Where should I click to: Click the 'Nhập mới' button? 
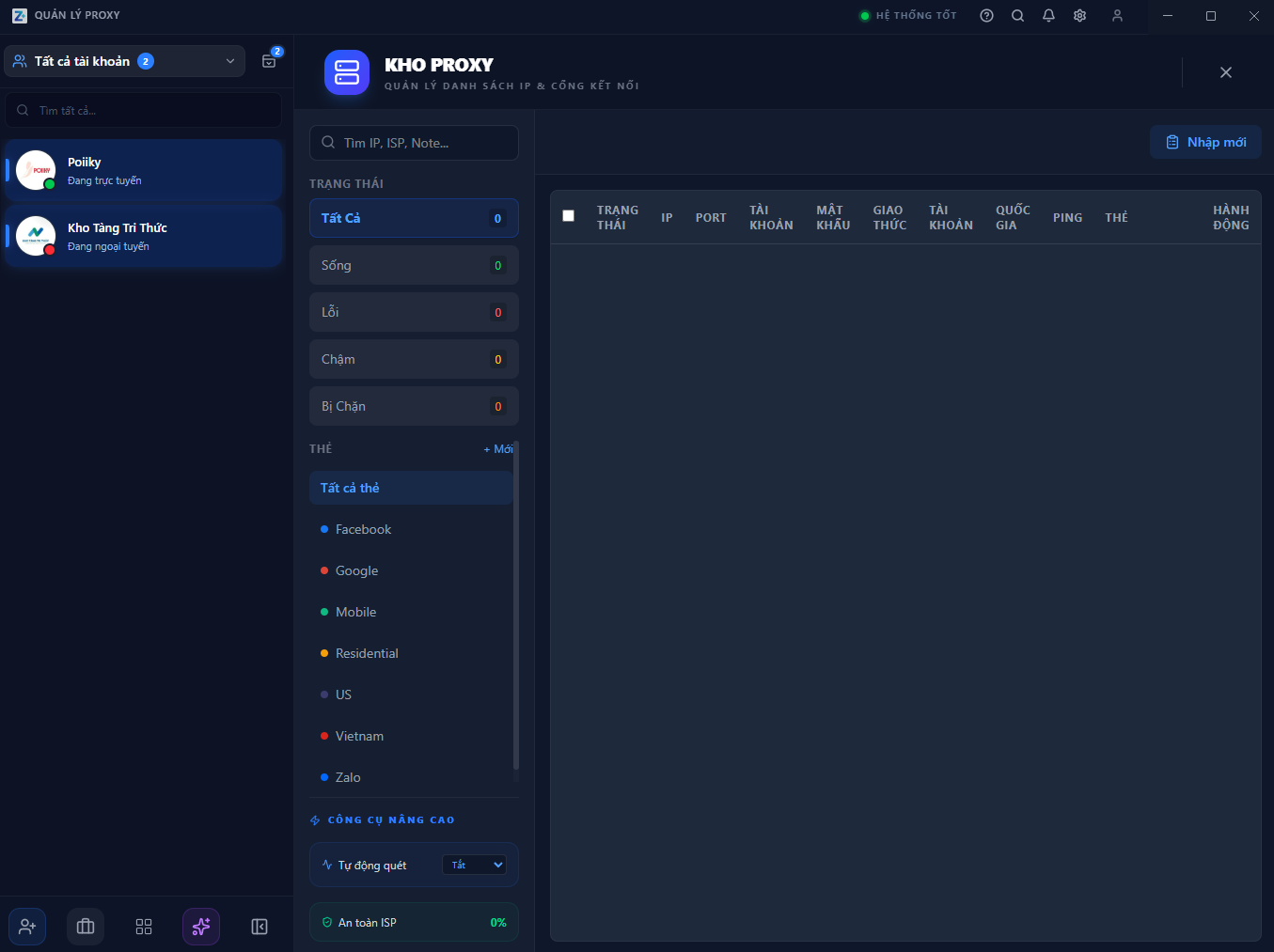click(x=1205, y=142)
